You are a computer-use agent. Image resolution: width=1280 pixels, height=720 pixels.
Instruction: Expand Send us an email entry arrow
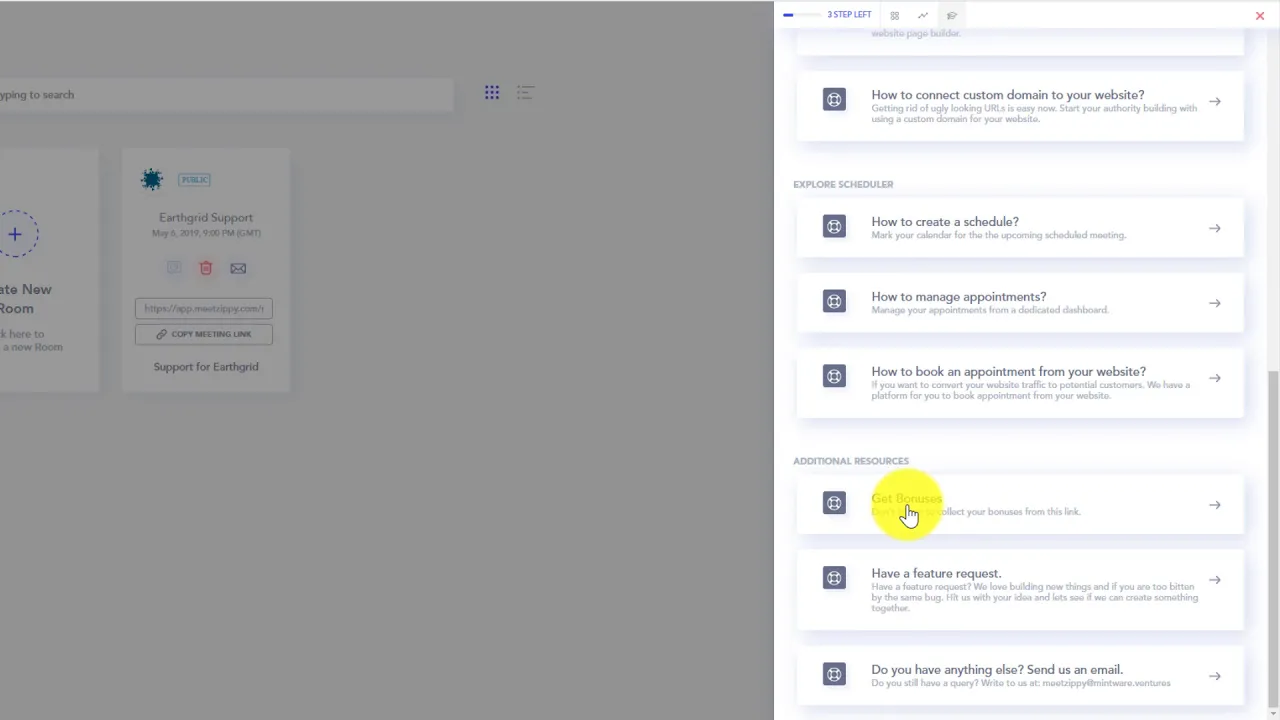(x=1214, y=676)
